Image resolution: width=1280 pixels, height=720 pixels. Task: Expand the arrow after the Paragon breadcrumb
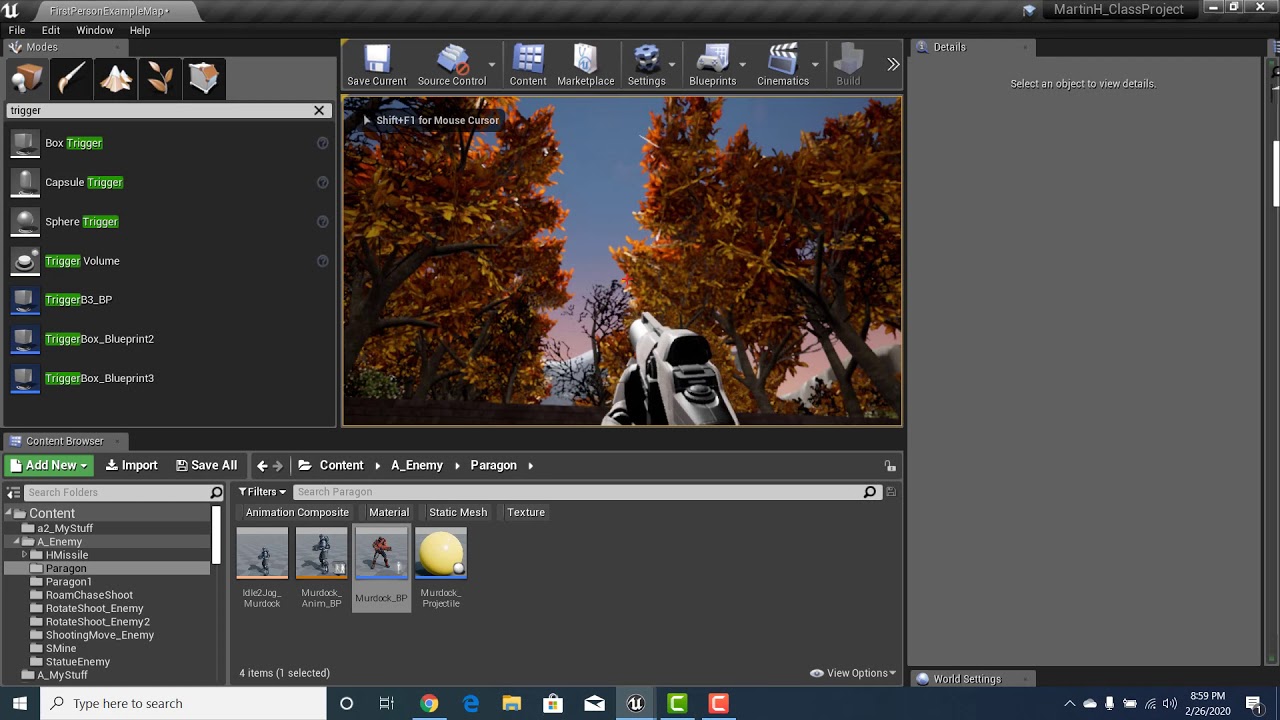point(531,465)
